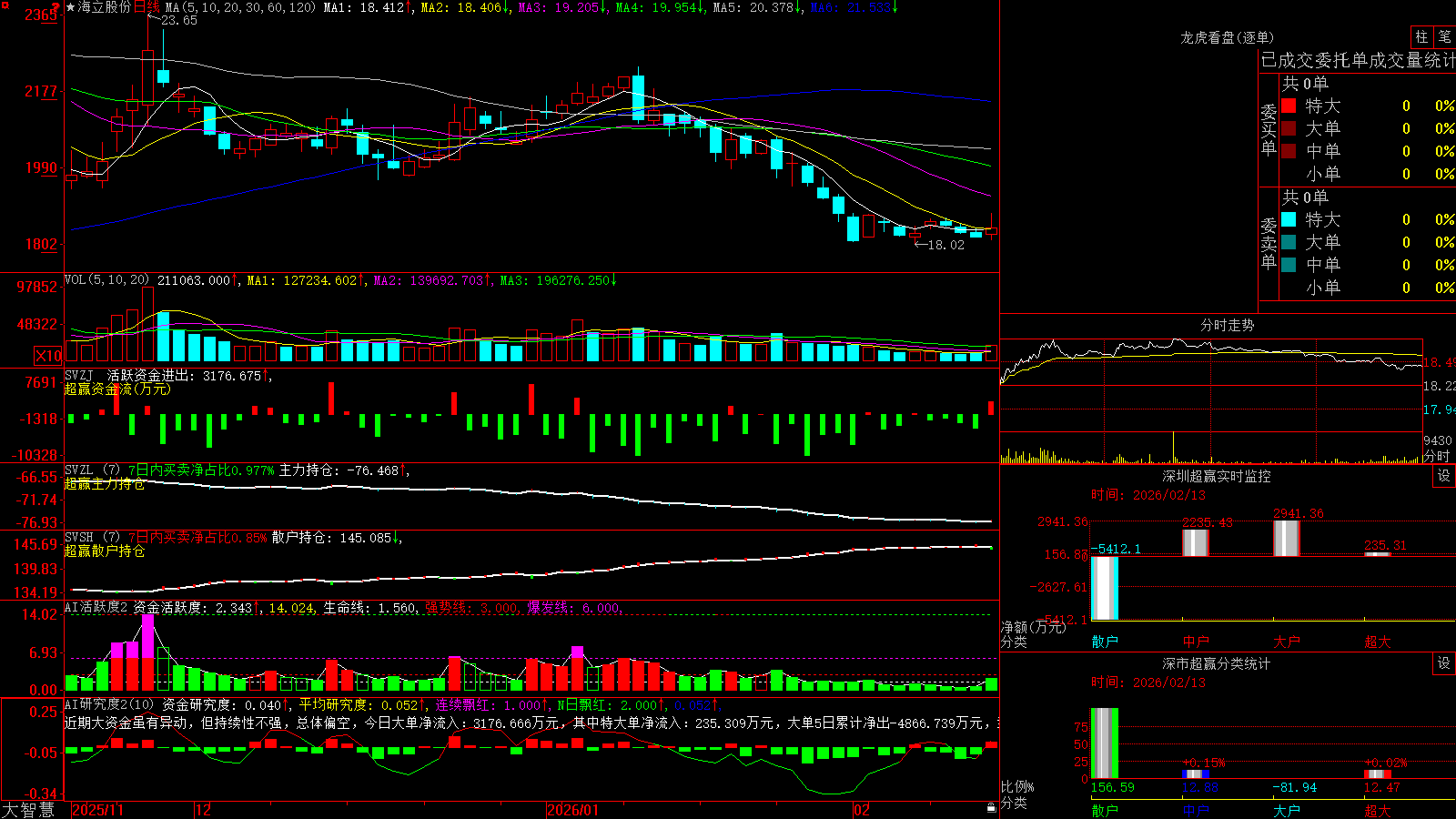Click the teal 大单 sell-order swatch
This screenshot has width=1456, height=819.
(x=1289, y=242)
